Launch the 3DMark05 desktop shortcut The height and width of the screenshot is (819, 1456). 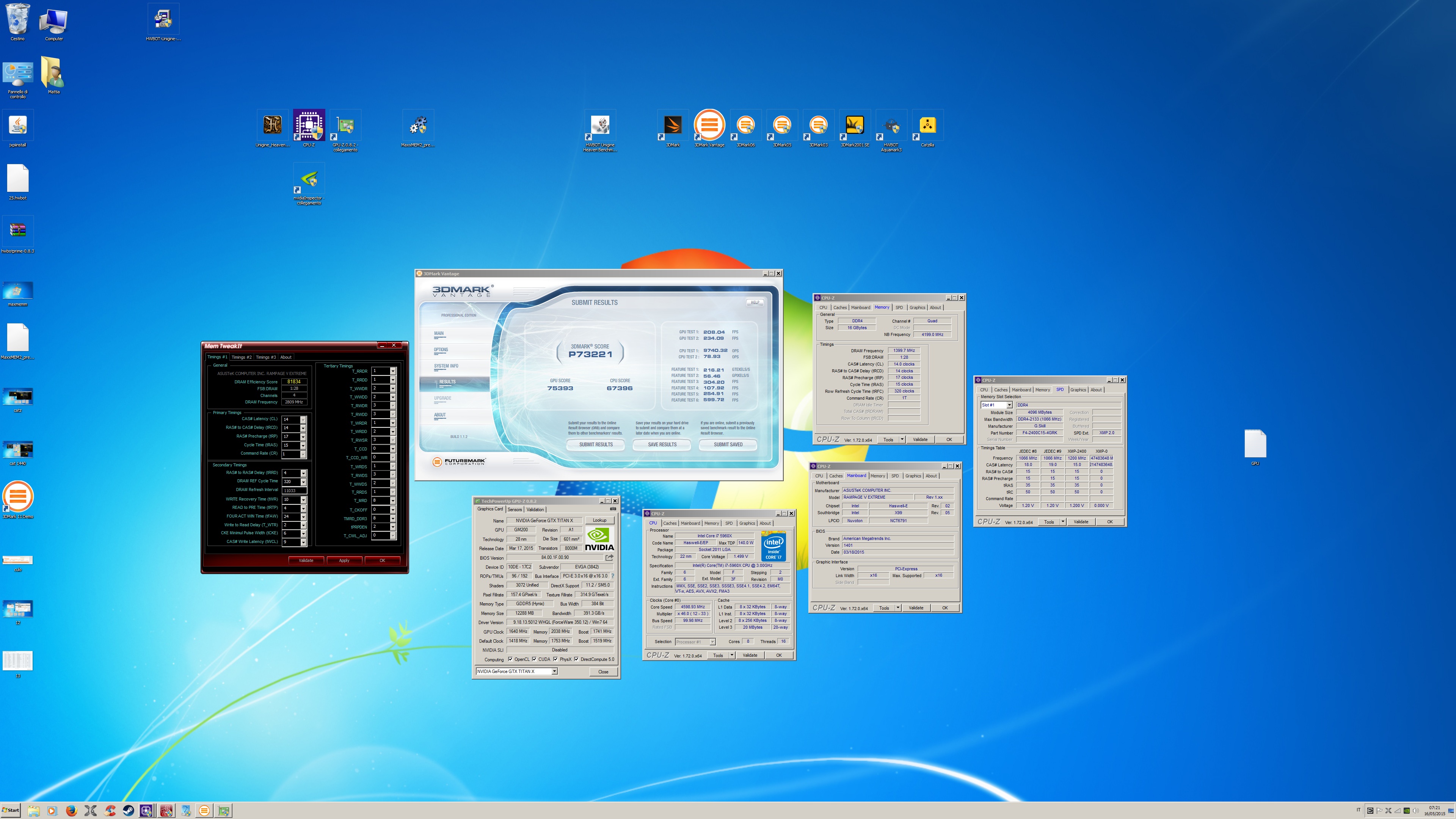click(x=782, y=128)
